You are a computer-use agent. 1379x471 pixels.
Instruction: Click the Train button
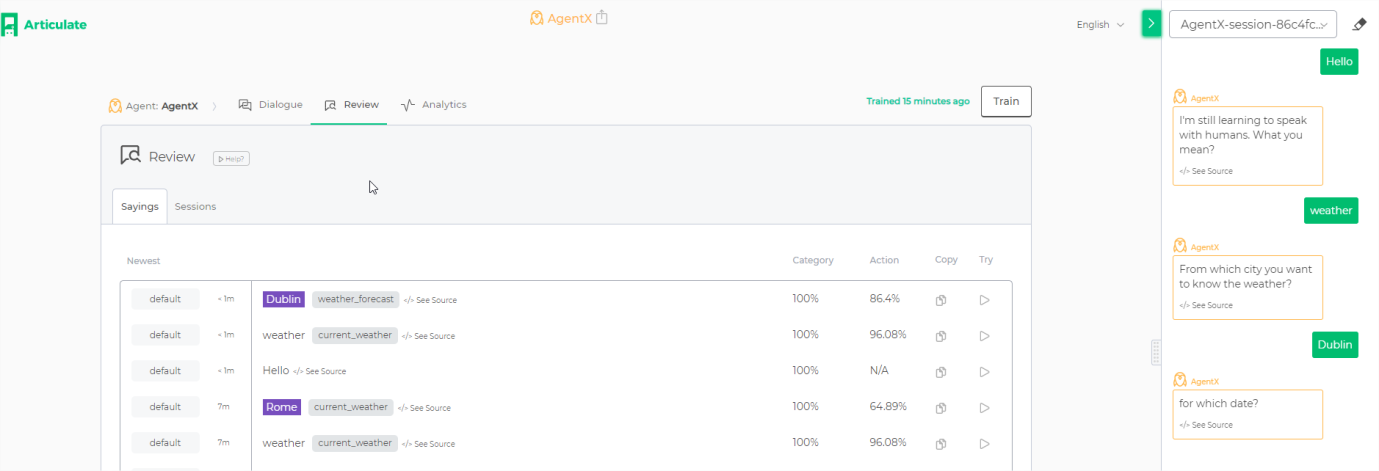[x=1006, y=101]
